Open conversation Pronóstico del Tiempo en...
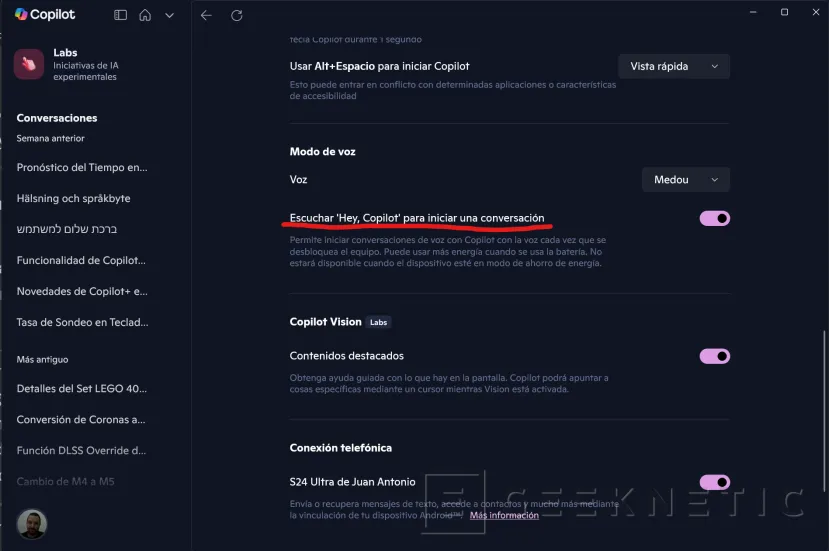829x551 pixels. (82, 167)
